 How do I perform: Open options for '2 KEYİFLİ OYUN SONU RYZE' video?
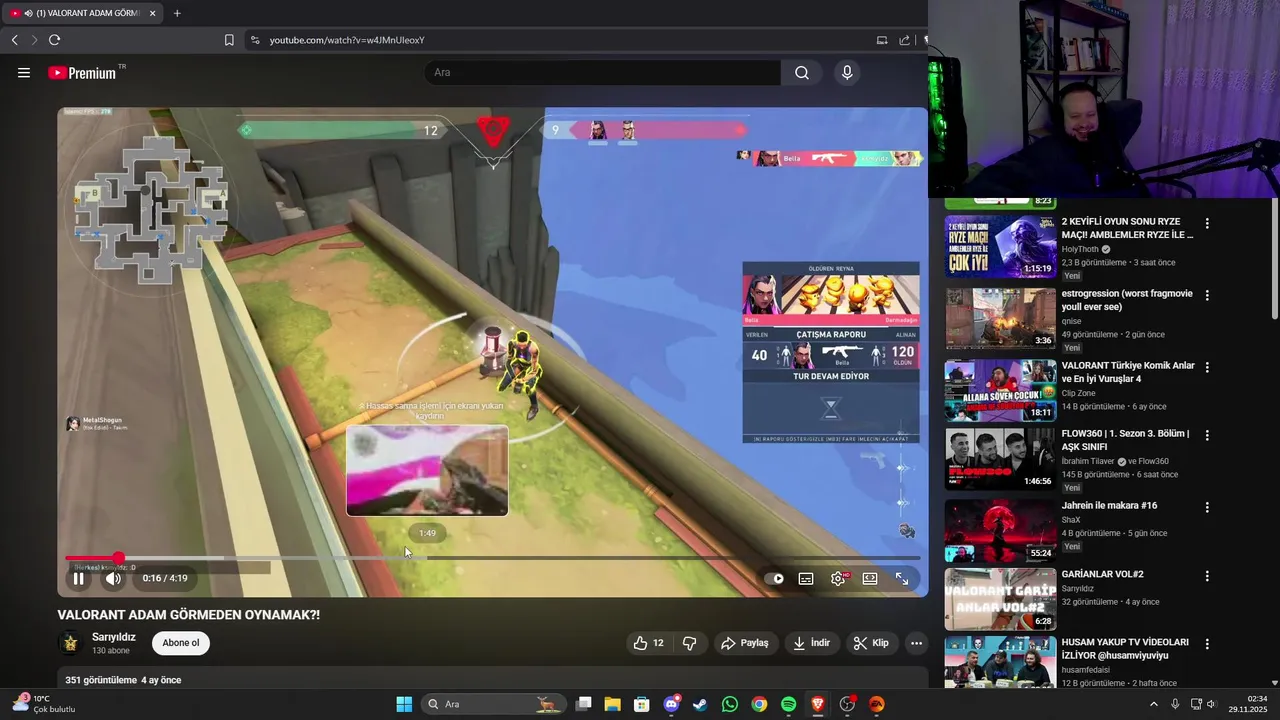1207,224
